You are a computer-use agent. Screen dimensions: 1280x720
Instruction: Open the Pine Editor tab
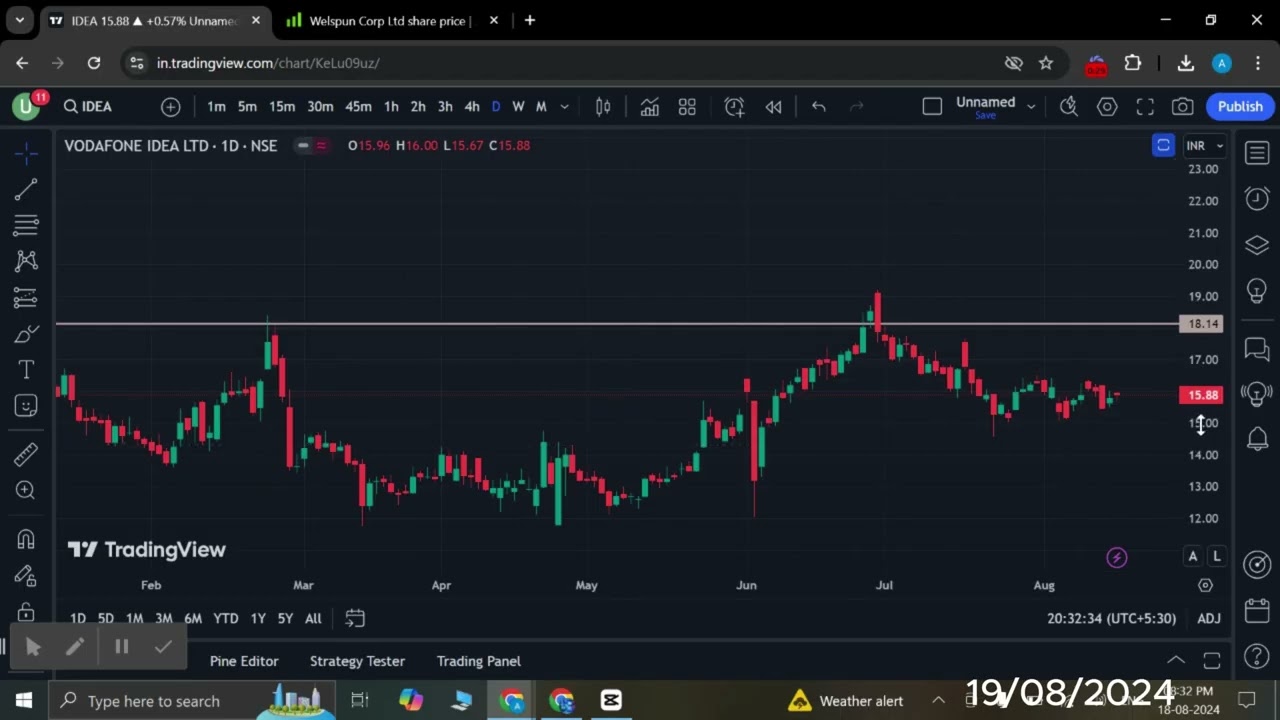pyautogui.click(x=244, y=661)
